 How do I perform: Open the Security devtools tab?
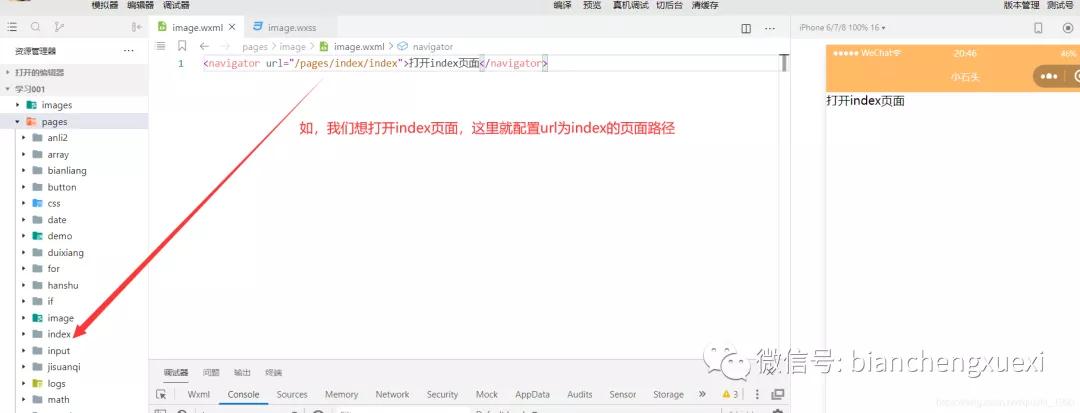[x=442, y=394]
